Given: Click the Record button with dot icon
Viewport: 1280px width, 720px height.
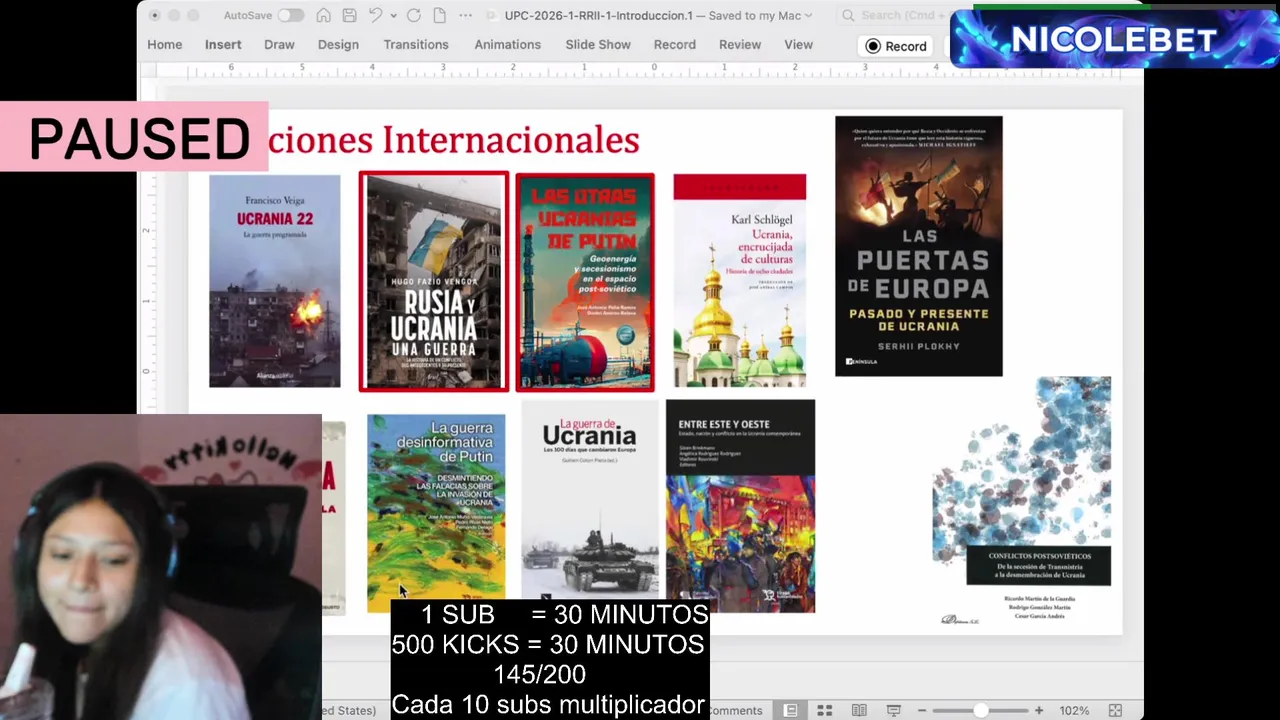Looking at the screenshot, I should coord(897,46).
